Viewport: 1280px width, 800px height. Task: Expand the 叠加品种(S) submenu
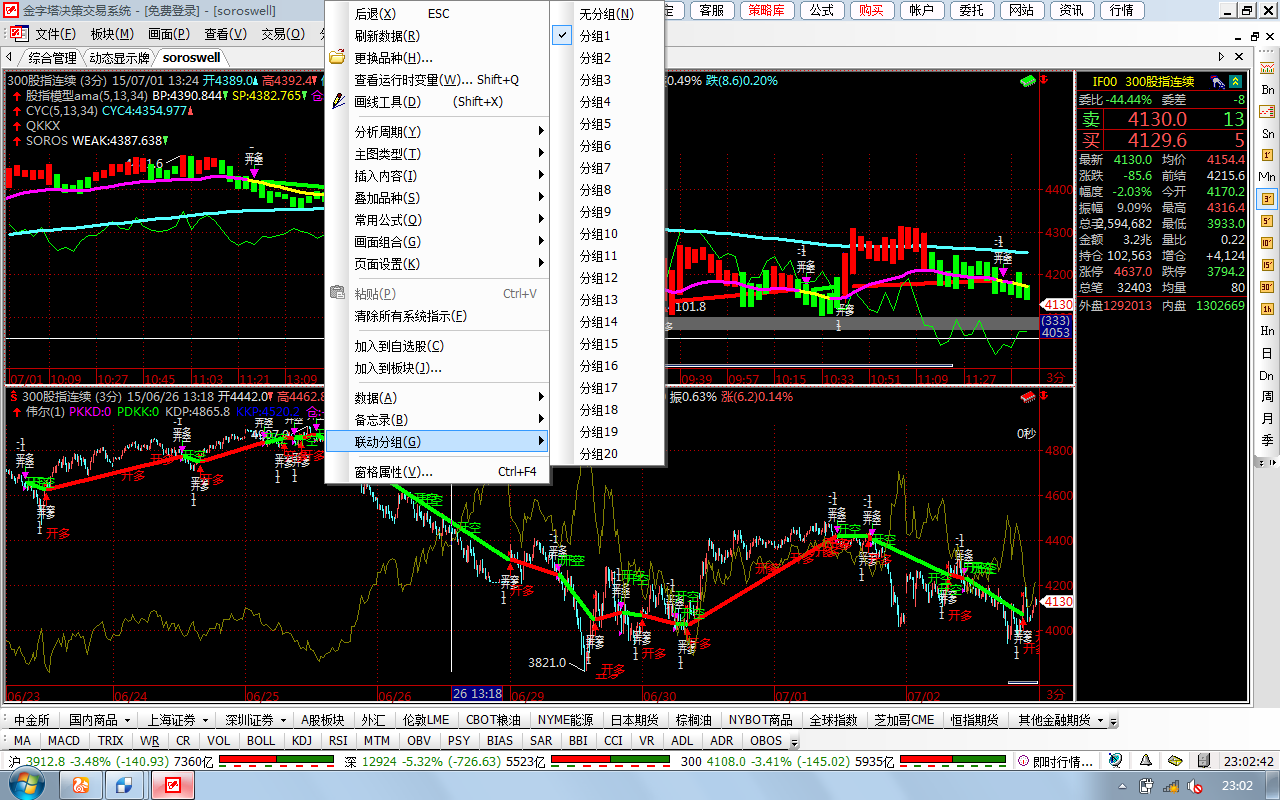(437, 198)
